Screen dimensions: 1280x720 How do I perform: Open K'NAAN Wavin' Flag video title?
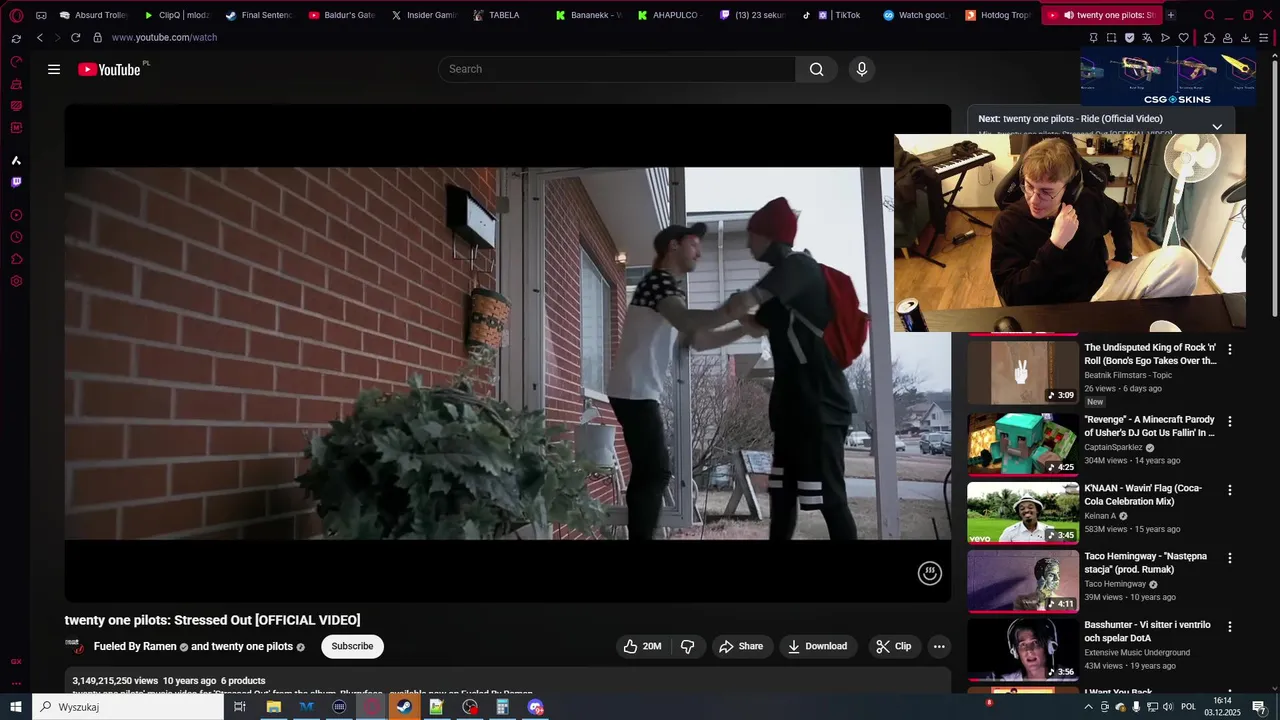tap(1143, 495)
